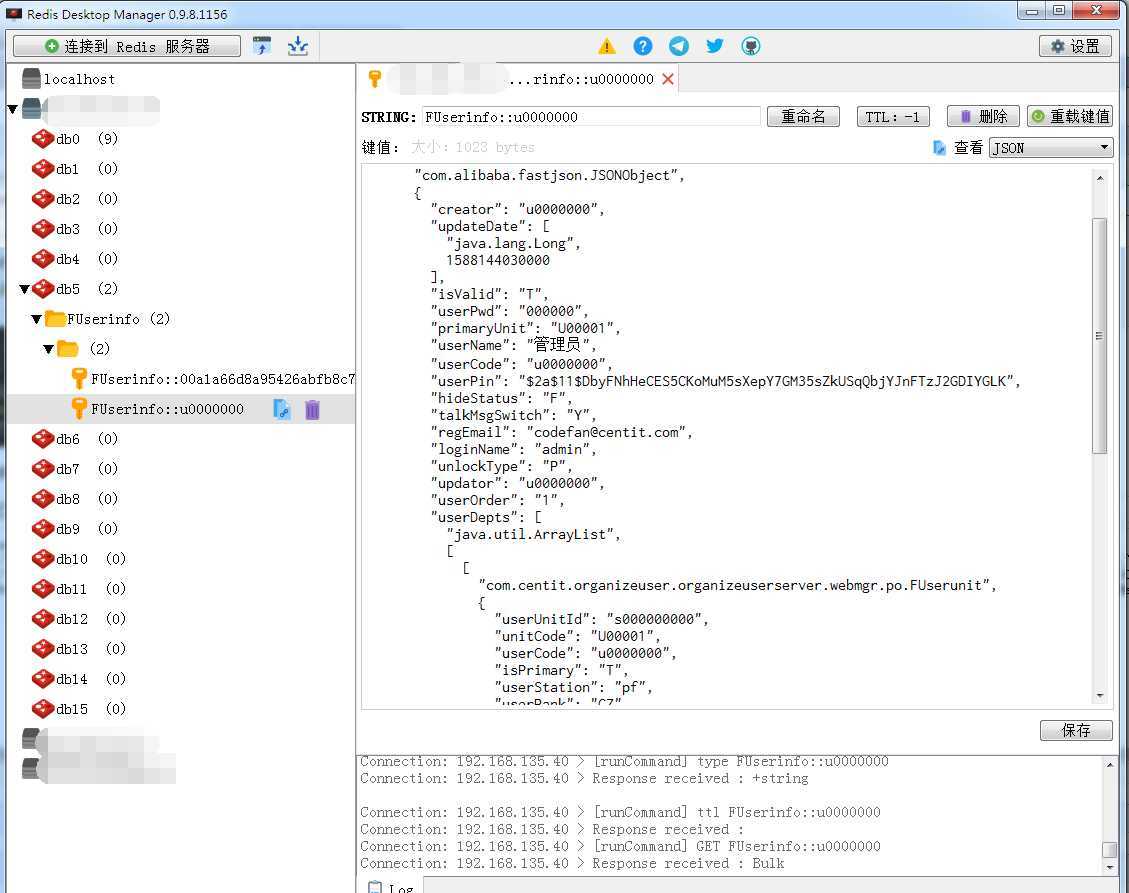Click value editor scrollbar up arrow
Screen dimensions: 1129x893
[1099, 177]
